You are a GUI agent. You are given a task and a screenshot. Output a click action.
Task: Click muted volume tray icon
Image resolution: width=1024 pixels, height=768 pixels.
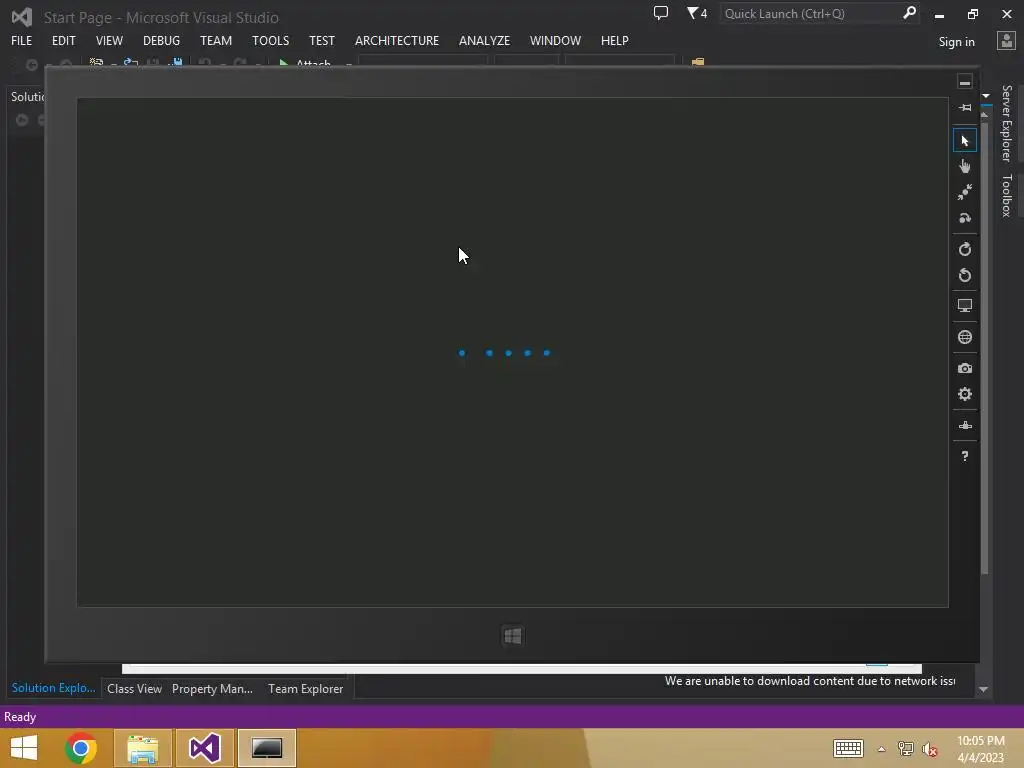930,749
